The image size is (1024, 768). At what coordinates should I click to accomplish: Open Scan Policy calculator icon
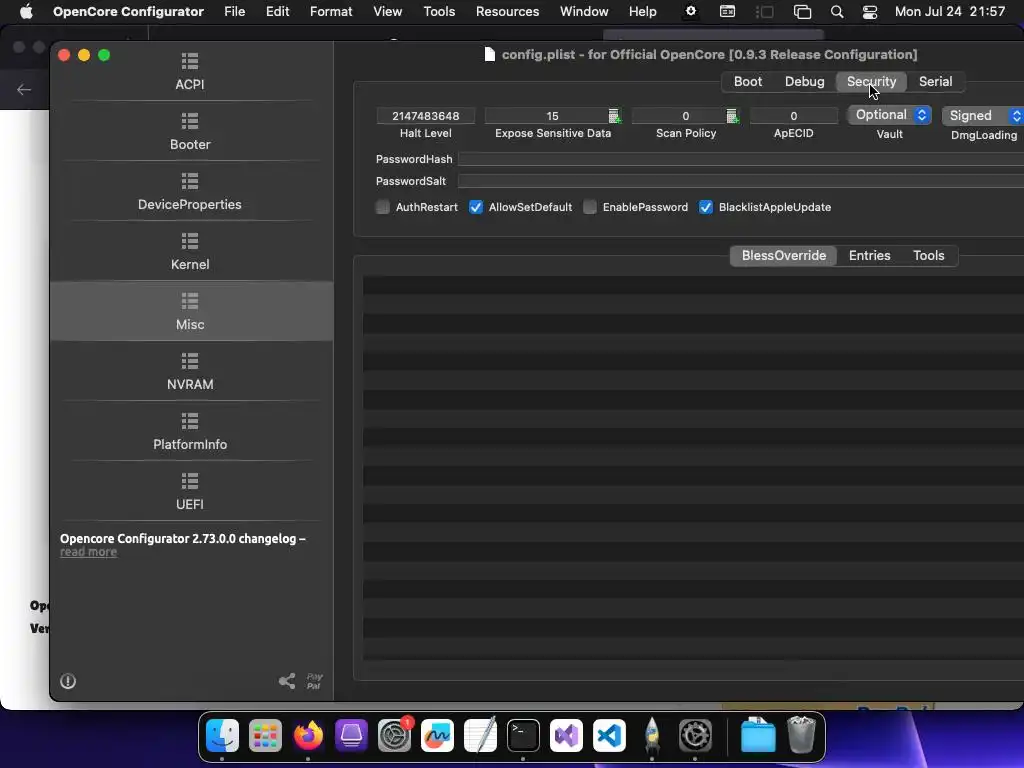[x=732, y=116]
